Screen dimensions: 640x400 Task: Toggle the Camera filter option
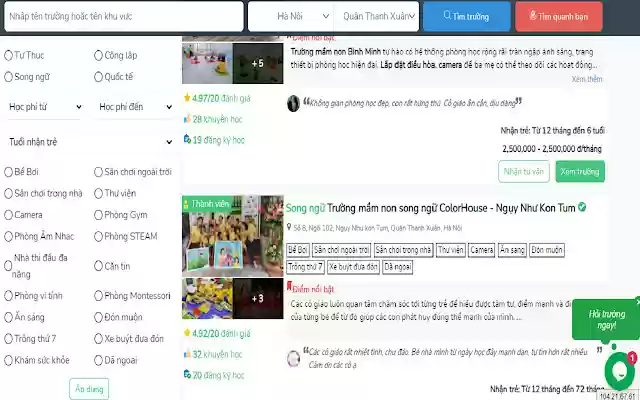point(8,215)
